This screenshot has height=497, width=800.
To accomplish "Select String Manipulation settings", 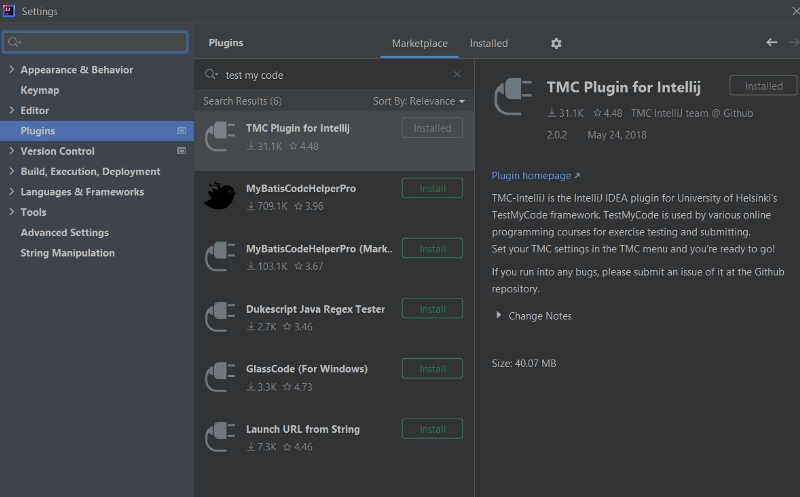I will click(67, 253).
